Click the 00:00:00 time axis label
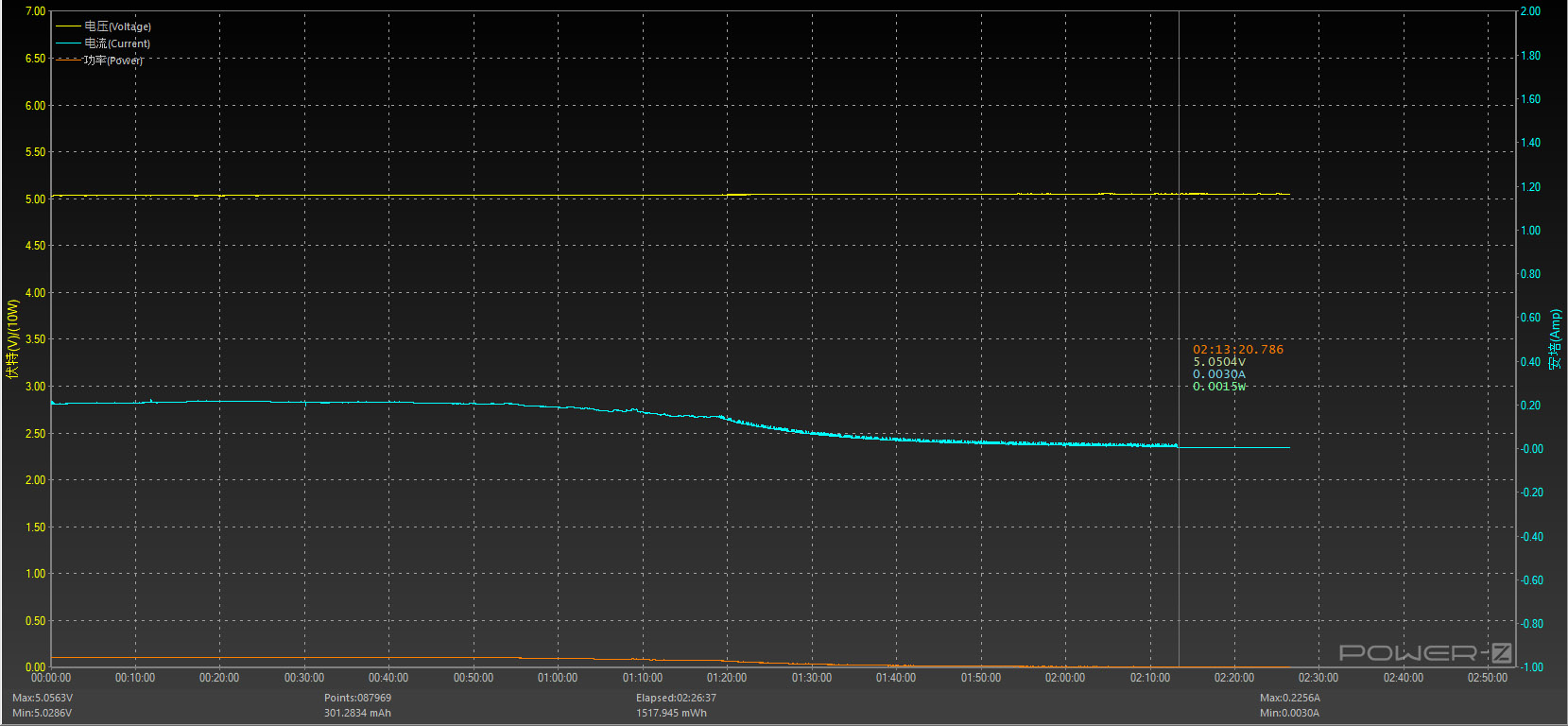The height and width of the screenshot is (726, 1568). tap(51, 678)
